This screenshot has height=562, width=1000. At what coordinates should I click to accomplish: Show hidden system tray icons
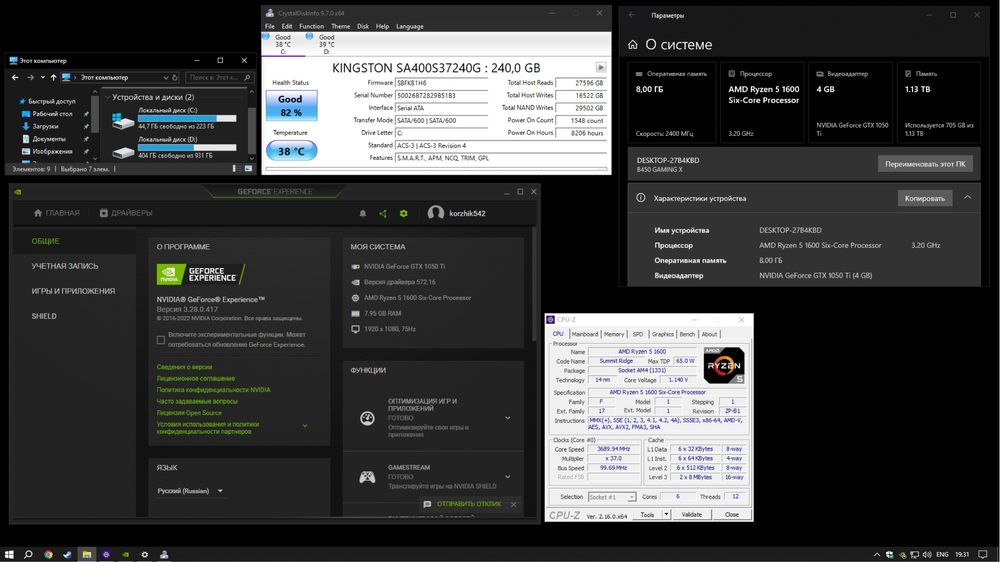(x=876, y=554)
